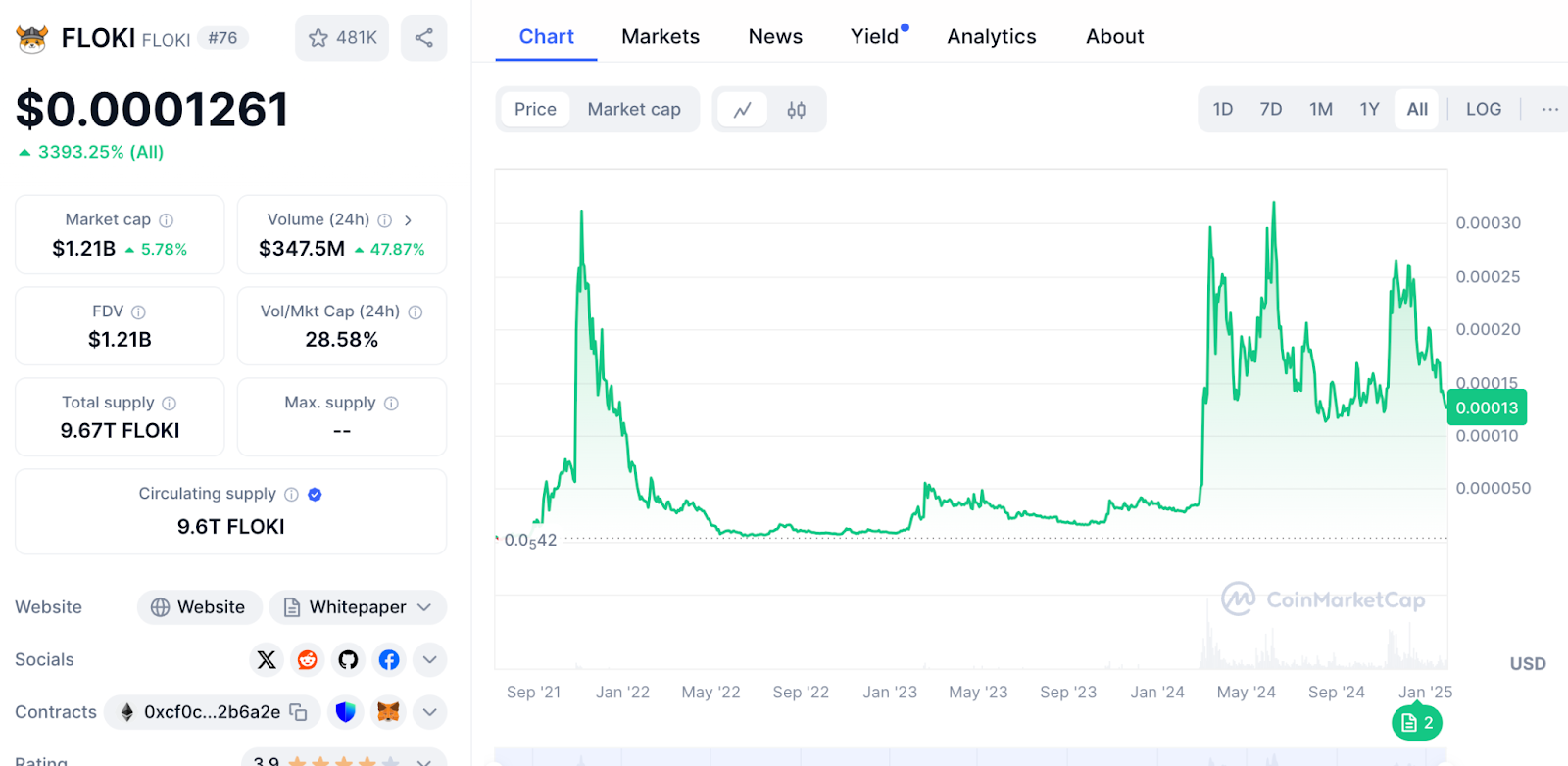1568x766 pixels.
Task: Open the GitHub social link
Action: [348, 659]
